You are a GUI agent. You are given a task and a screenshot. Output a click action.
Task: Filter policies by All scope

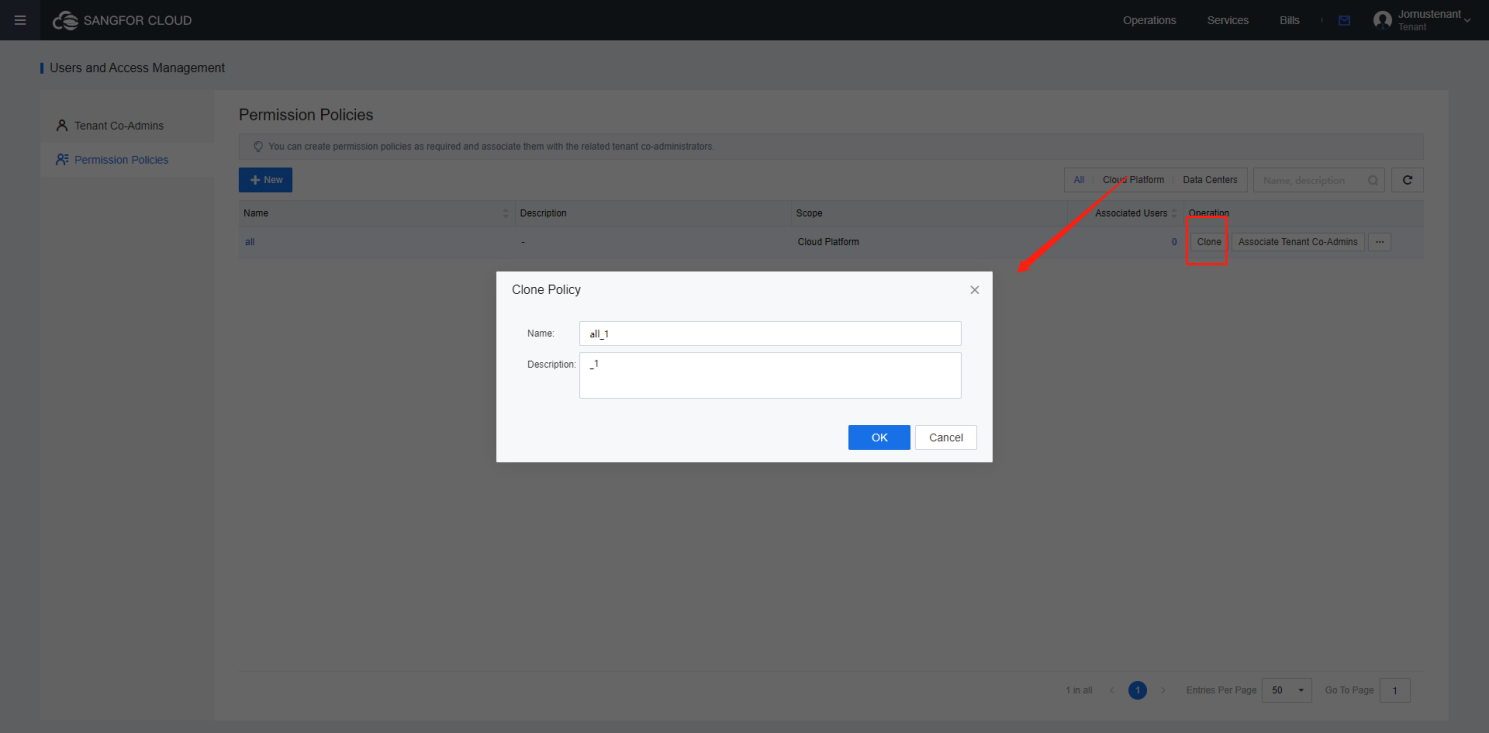coord(1079,180)
